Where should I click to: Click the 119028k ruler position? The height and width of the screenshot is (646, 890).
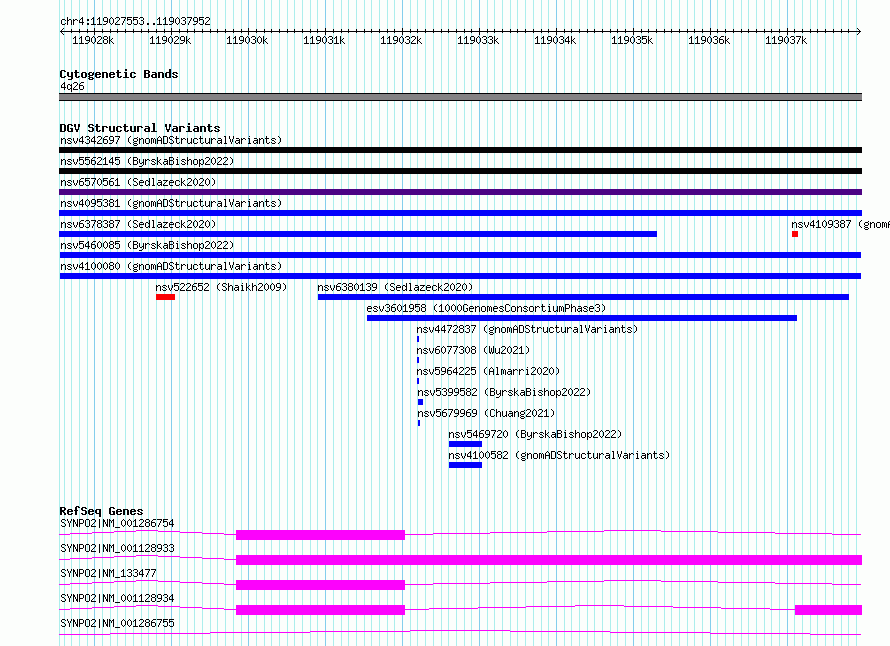click(x=93, y=40)
